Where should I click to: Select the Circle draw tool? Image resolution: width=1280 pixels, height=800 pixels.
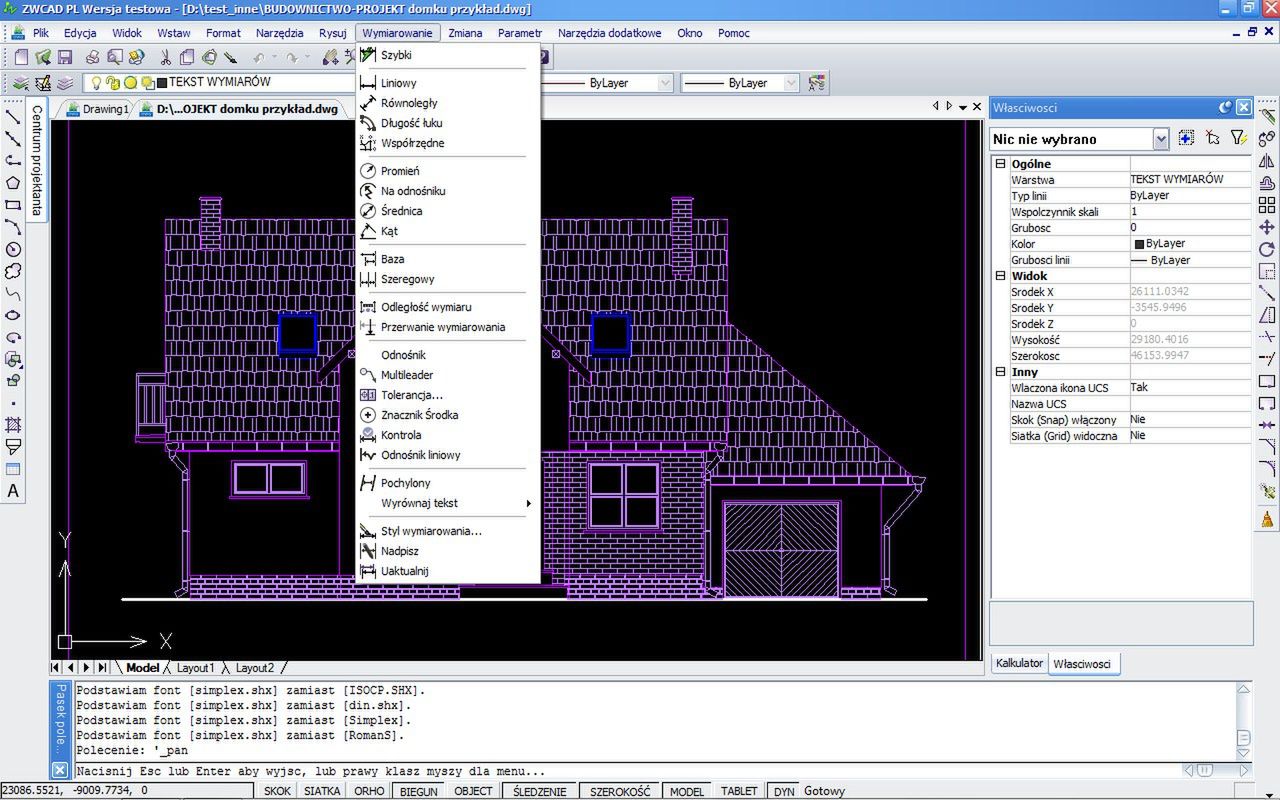pos(13,249)
